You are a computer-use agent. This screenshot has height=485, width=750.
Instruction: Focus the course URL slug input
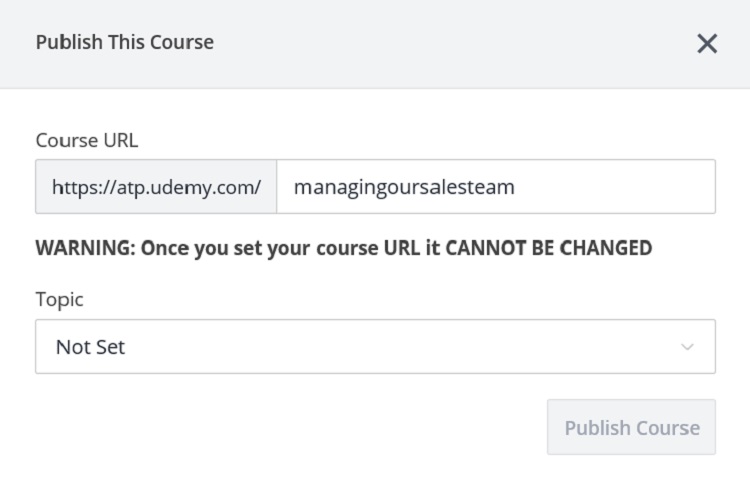(x=495, y=187)
